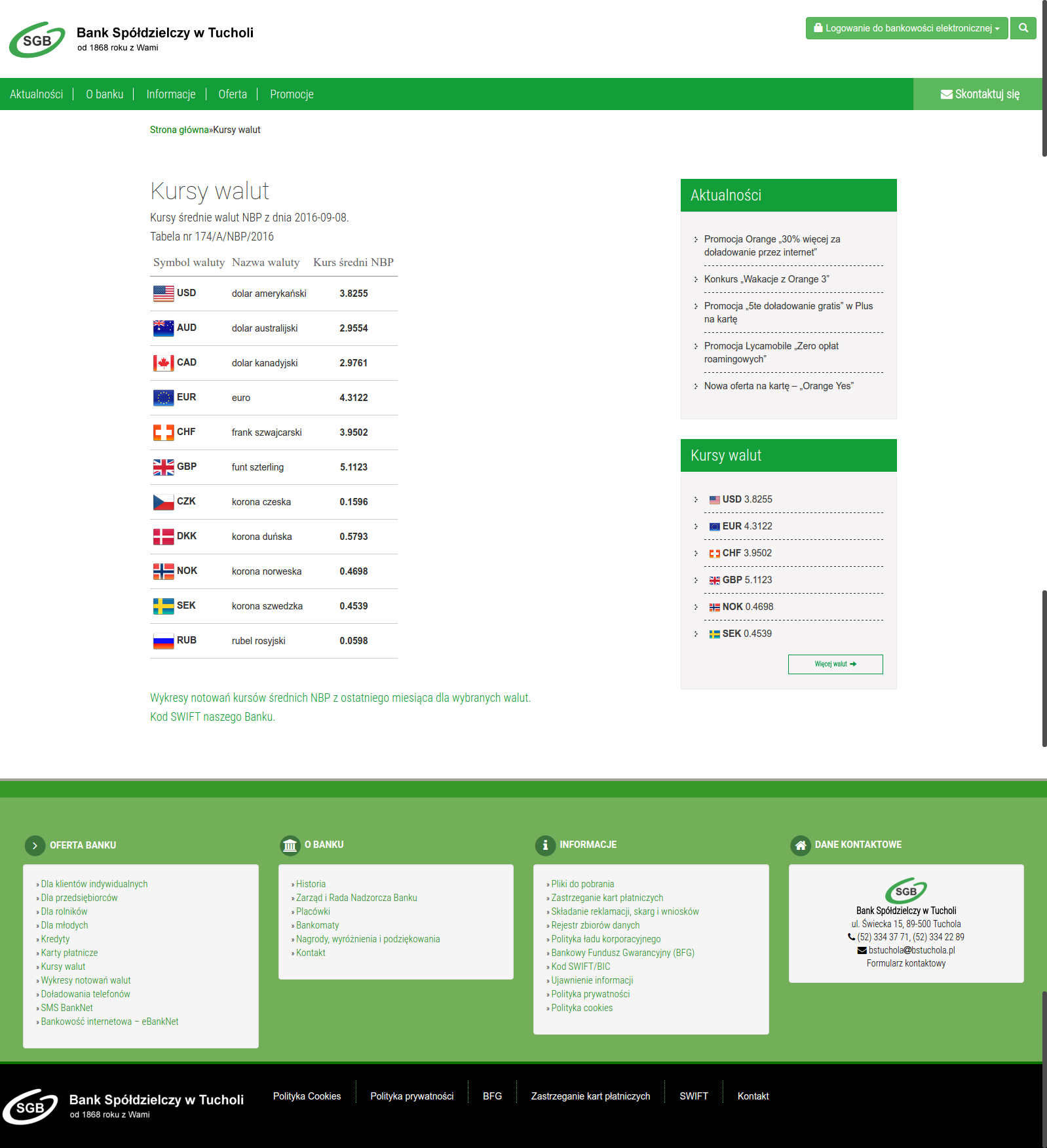Open the Promocje menu item

point(292,94)
